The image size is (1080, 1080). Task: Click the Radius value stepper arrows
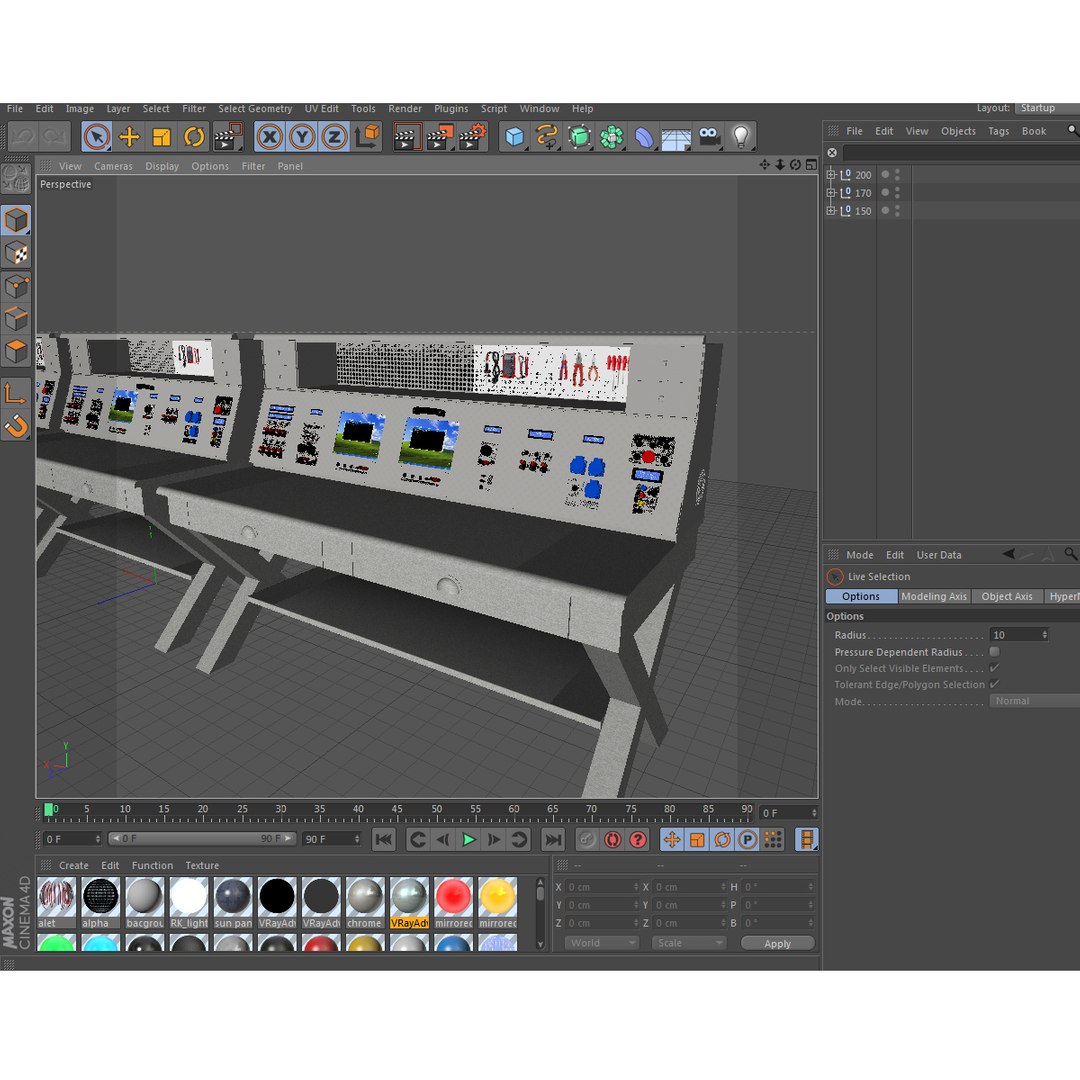1044,635
